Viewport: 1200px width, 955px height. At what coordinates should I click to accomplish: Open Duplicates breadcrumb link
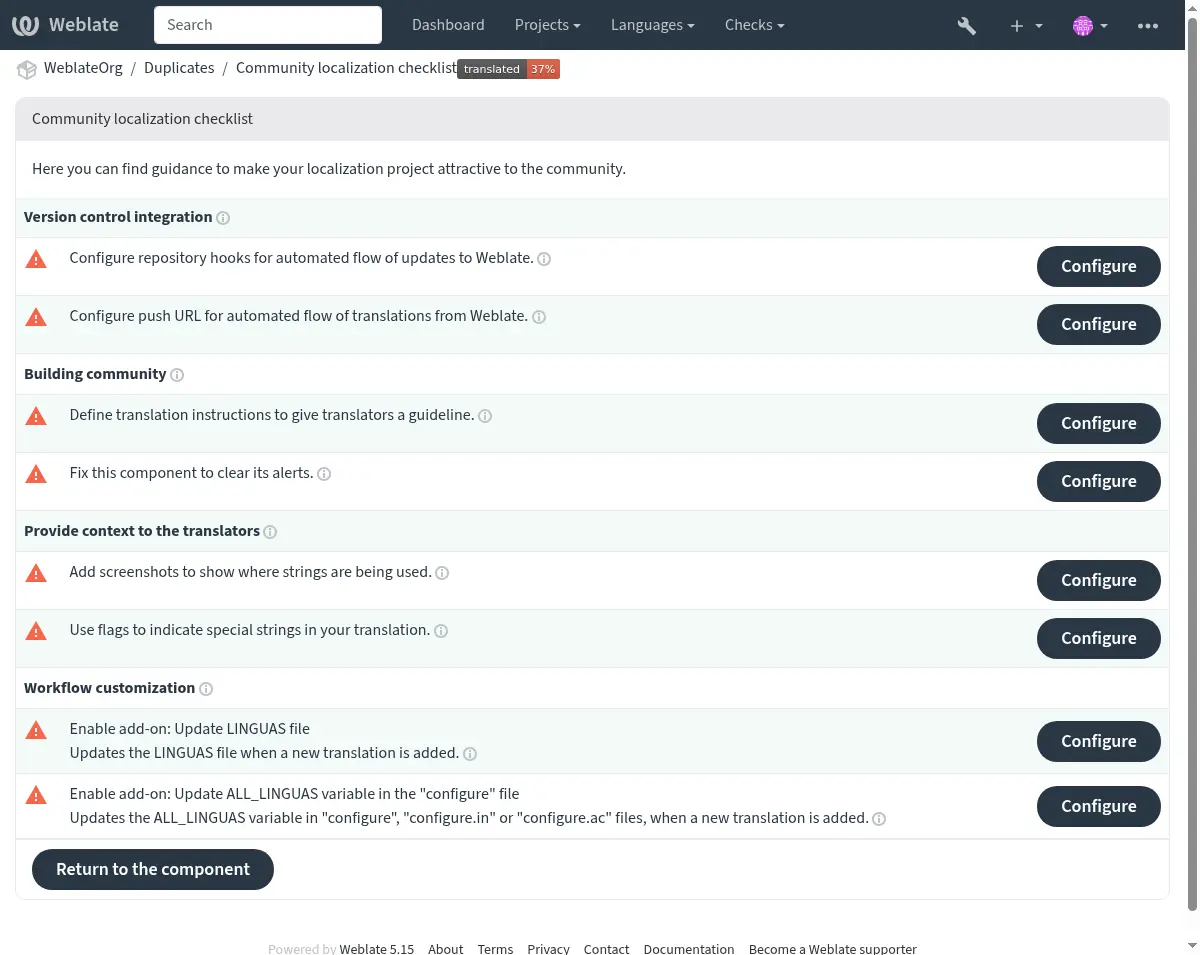tap(179, 68)
